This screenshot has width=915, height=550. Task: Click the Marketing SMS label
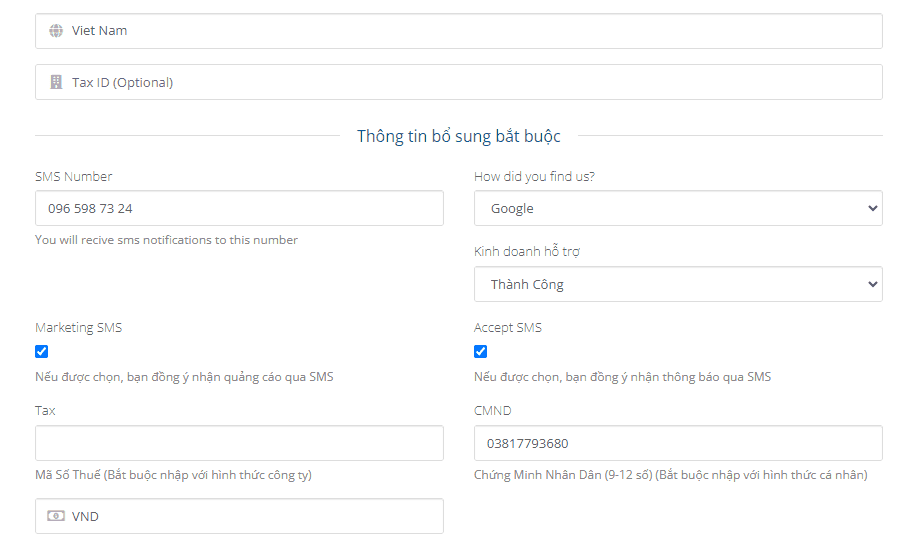79,328
